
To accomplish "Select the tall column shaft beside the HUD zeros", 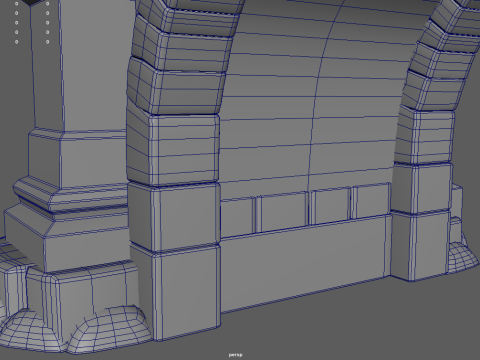I will point(48,67).
